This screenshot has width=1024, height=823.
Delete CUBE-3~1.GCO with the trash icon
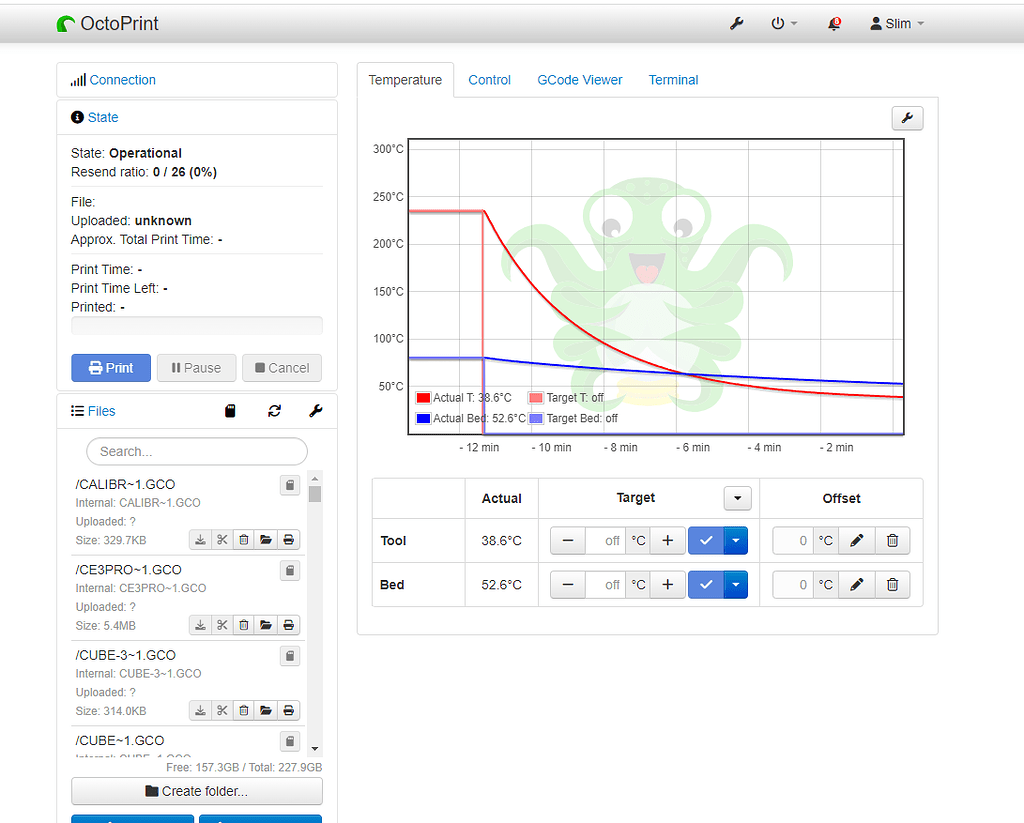pos(243,710)
